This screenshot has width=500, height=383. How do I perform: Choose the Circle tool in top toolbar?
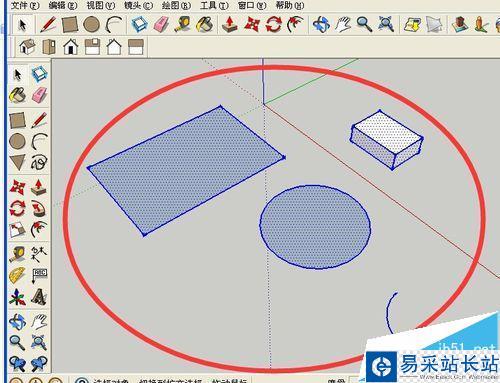91,25
